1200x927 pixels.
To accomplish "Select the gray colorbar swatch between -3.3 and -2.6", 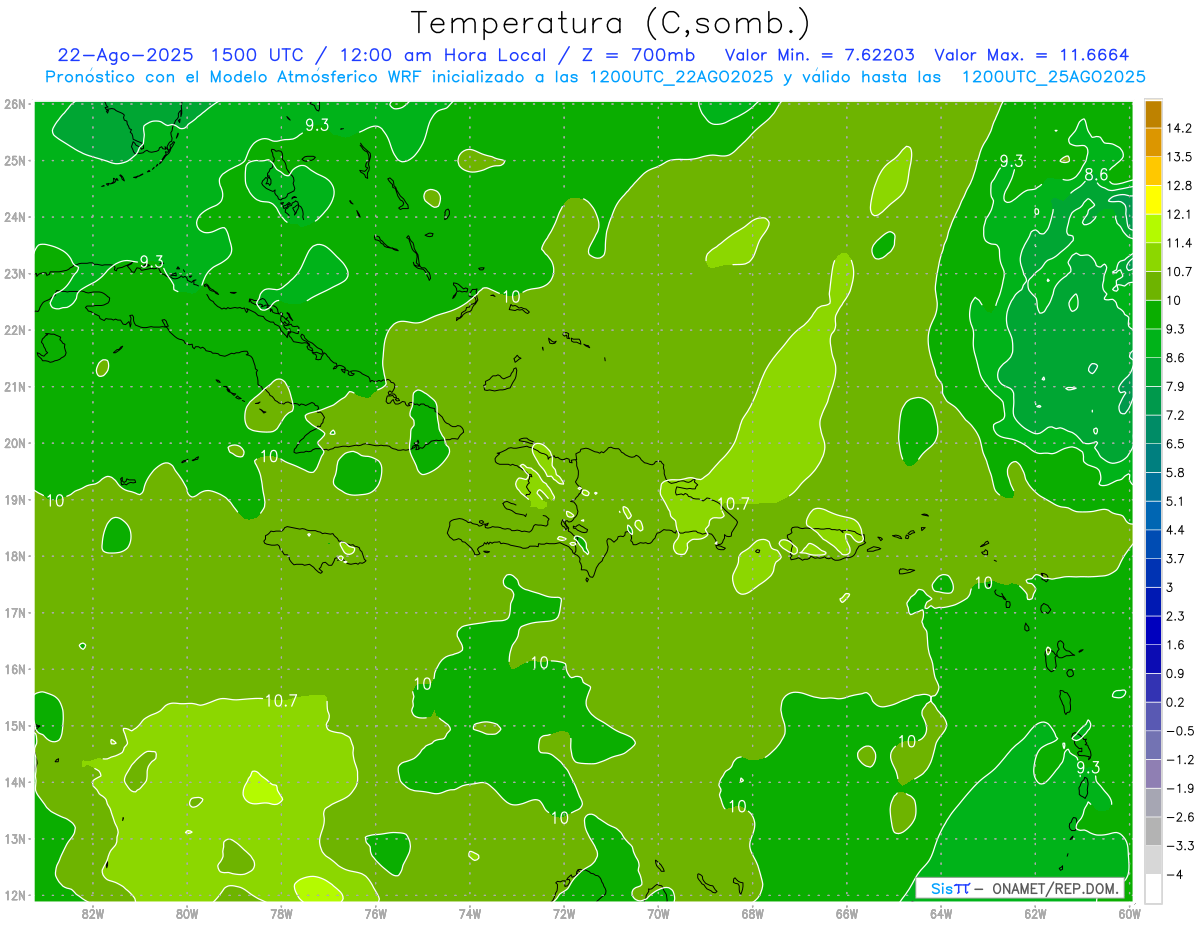I will [1153, 830].
